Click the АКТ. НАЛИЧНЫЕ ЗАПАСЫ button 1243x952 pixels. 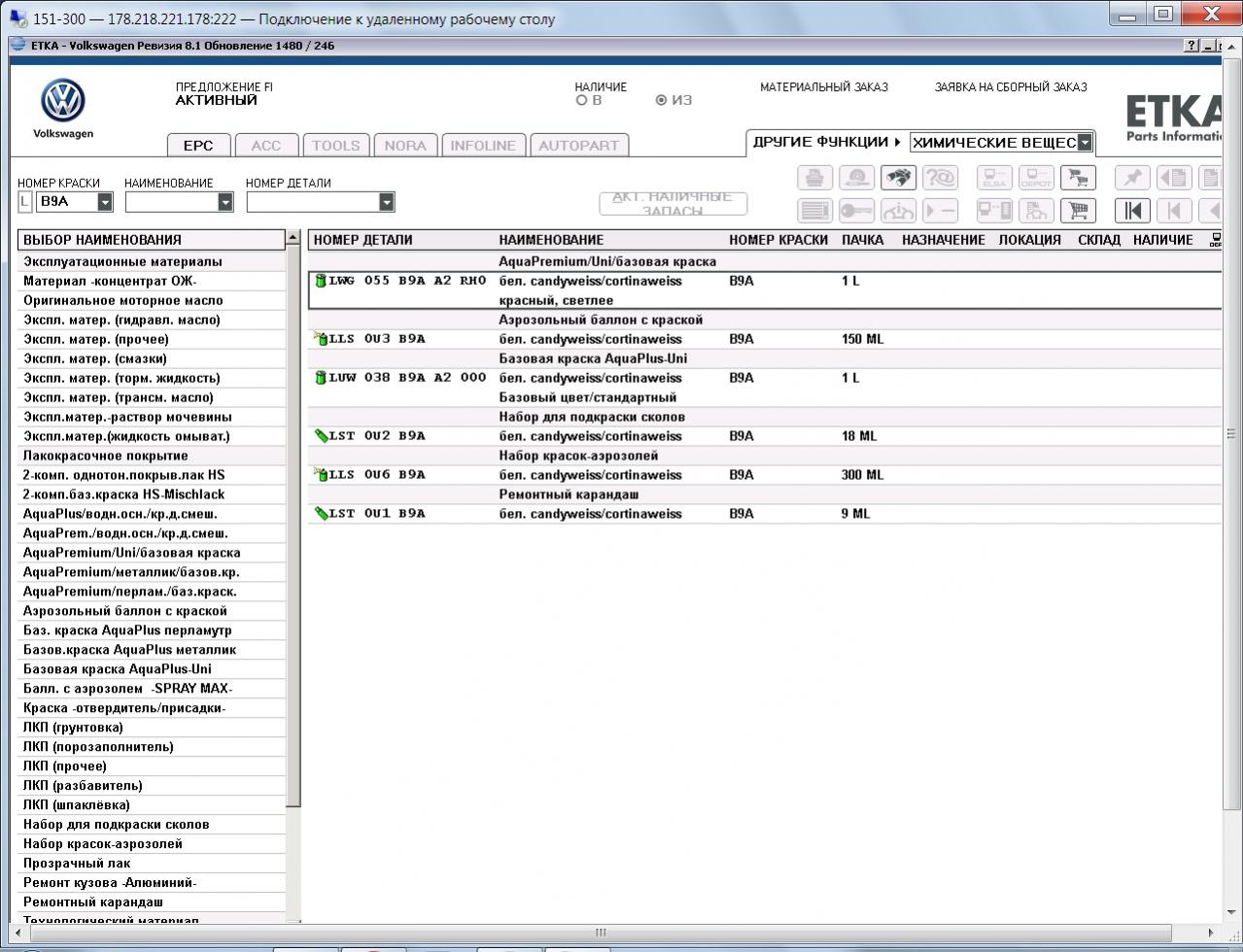pyautogui.click(x=673, y=203)
